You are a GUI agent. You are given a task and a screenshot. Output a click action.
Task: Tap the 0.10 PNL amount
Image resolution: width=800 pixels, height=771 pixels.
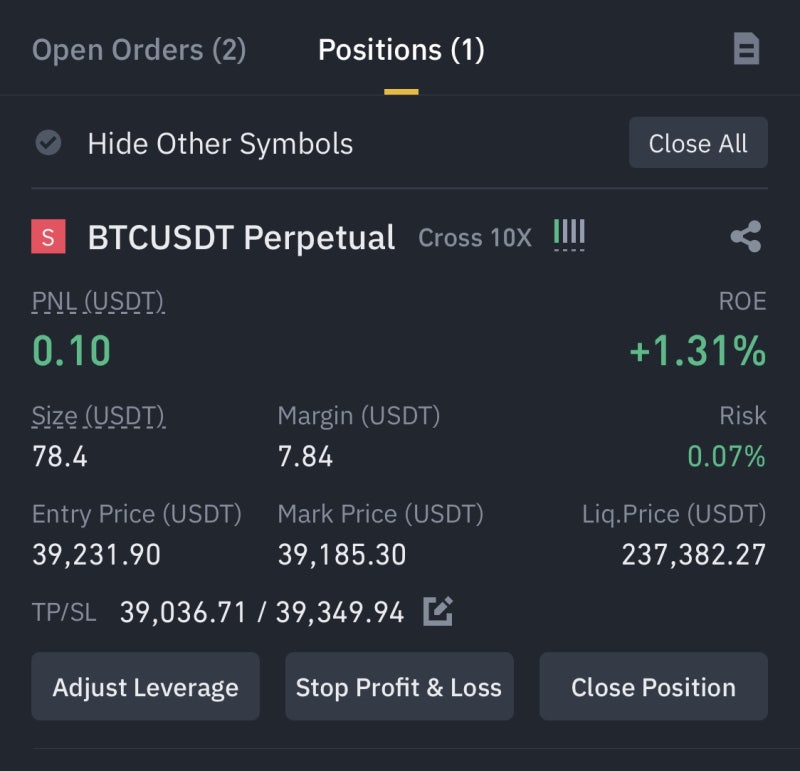pyautogui.click(x=71, y=351)
